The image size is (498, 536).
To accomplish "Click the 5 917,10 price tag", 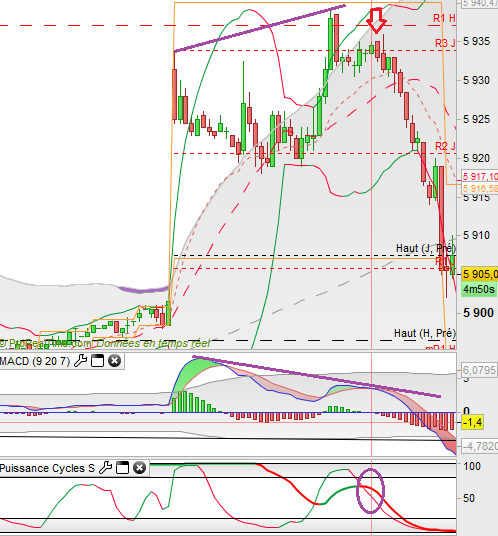I will tap(480, 177).
